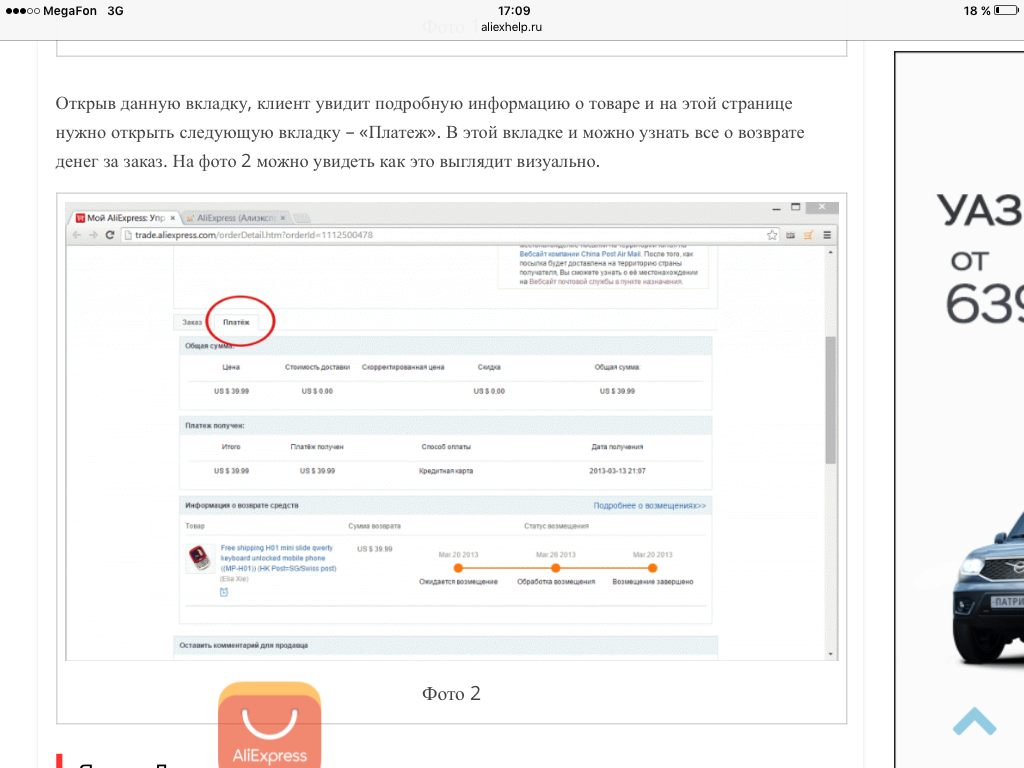Click 'Платеж получен:' section header
This screenshot has height=768, width=1024.
coord(214,426)
